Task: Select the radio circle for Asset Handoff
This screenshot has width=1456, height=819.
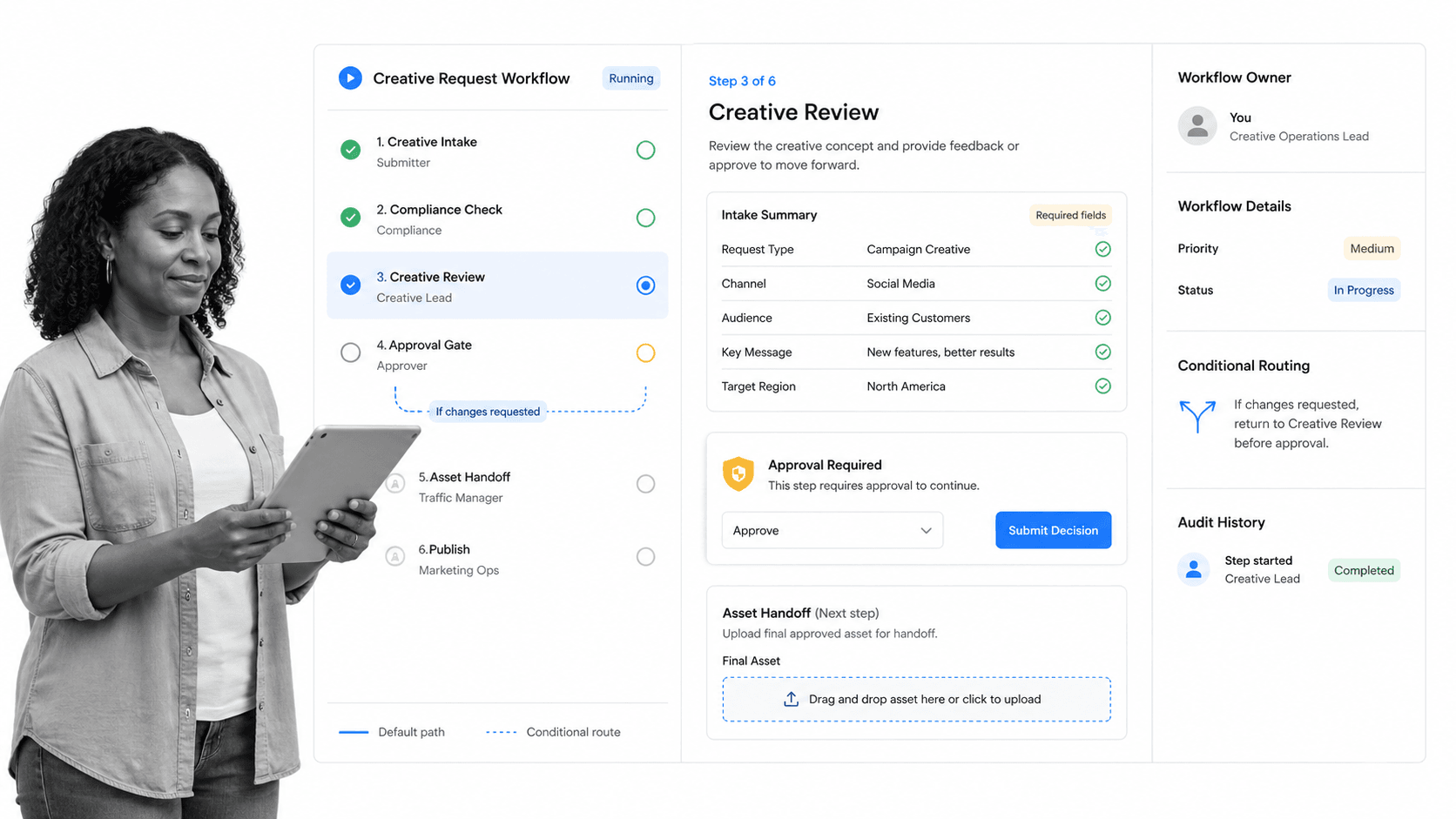Action: click(x=645, y=484)
